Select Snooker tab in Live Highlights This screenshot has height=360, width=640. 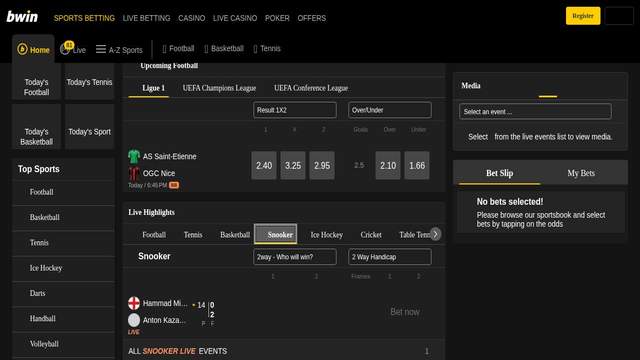pyautogui.click(x=276, y=234)
